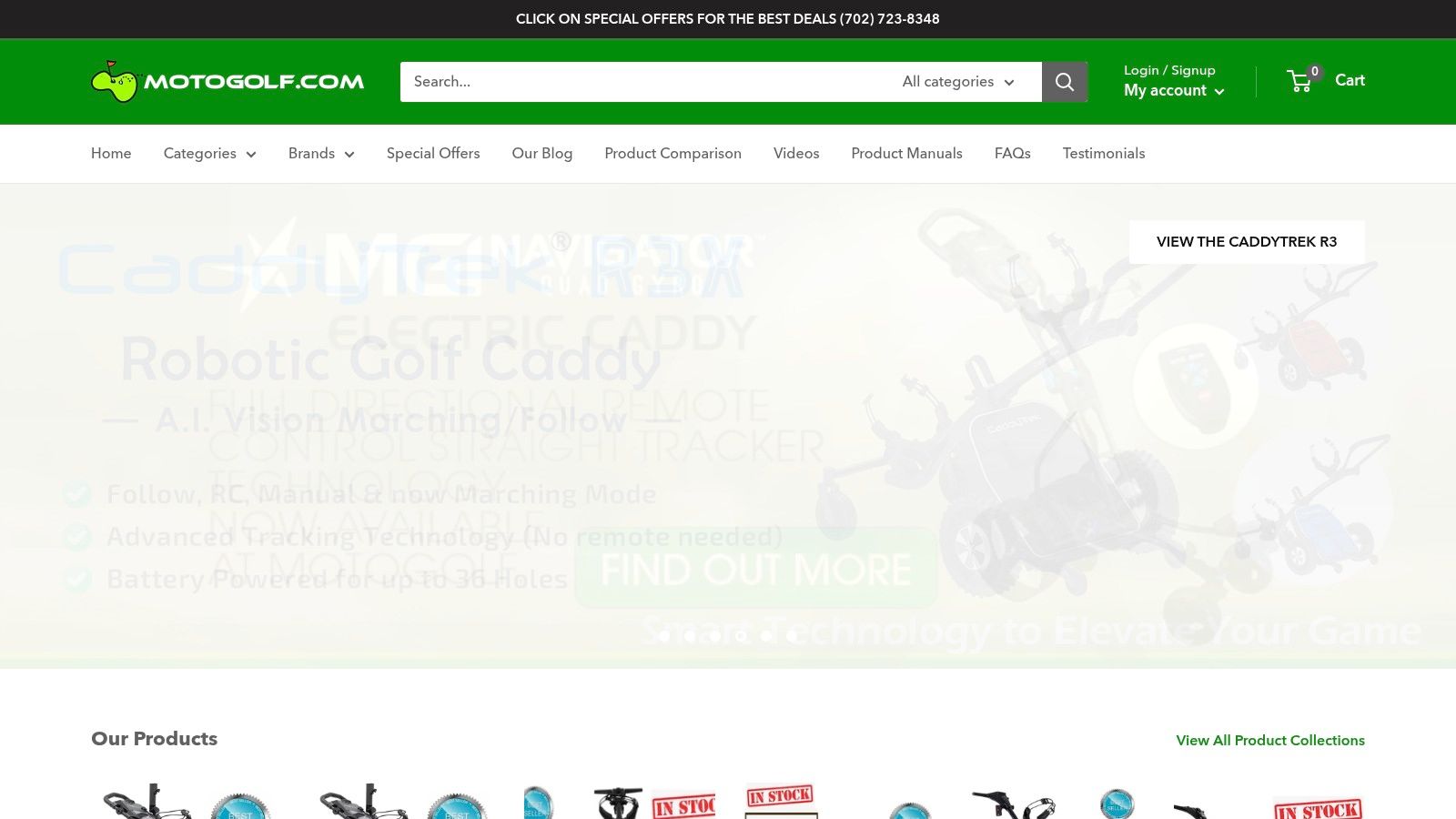Go to the Testimonials page
Screen dimensions: 1456x819
tap(1104, 154)
